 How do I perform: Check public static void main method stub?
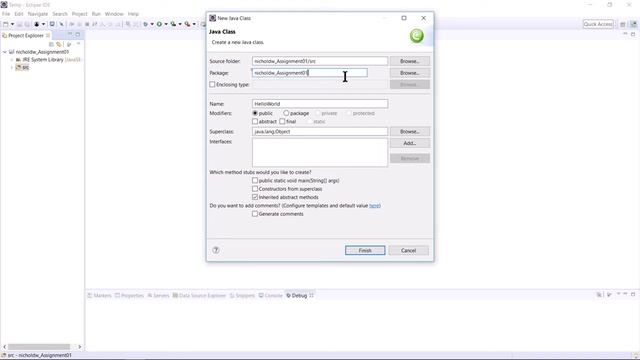[255, 180]
